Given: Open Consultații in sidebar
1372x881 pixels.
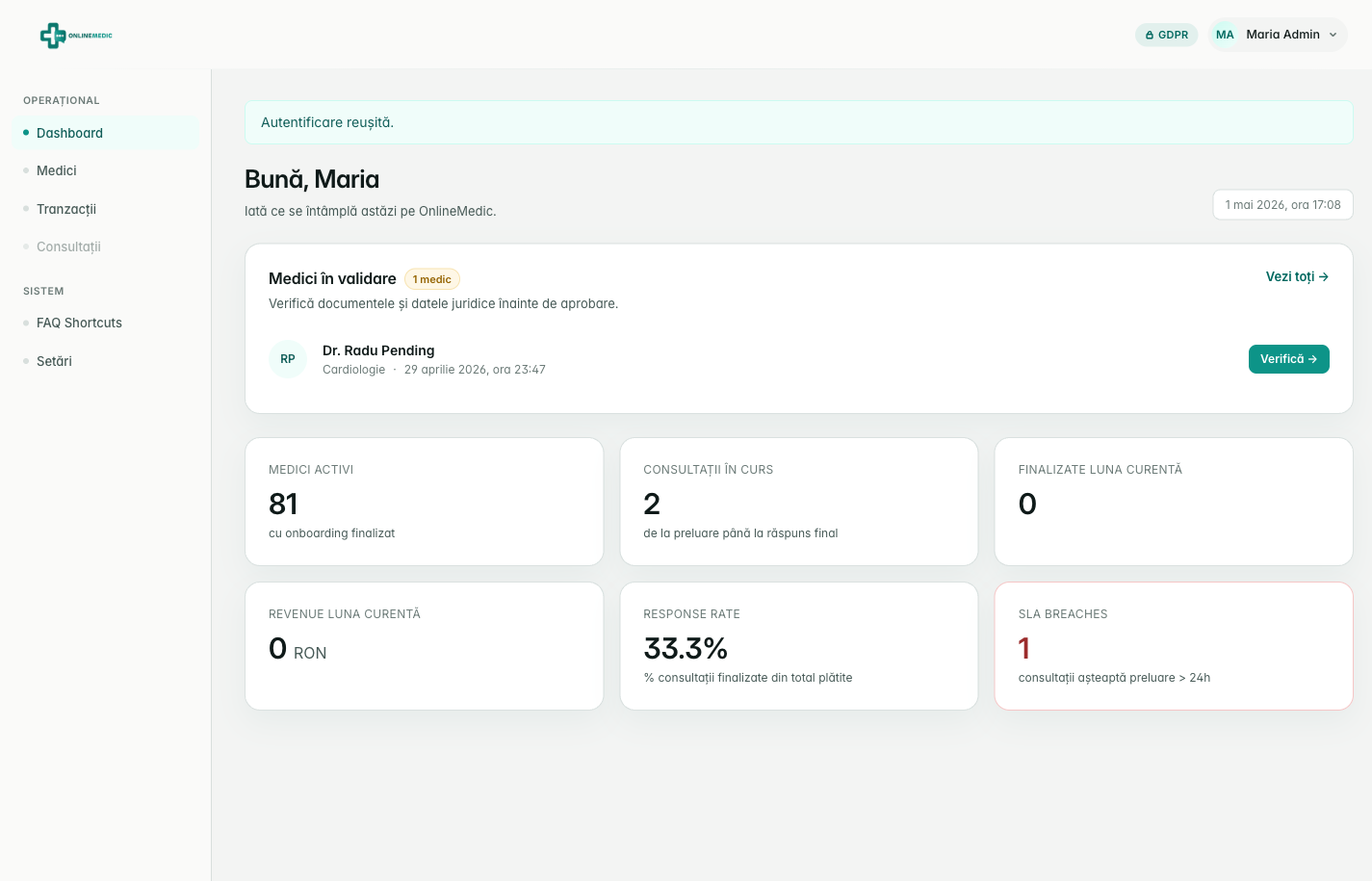Looking at the screenshot, I should click(106, 246).
